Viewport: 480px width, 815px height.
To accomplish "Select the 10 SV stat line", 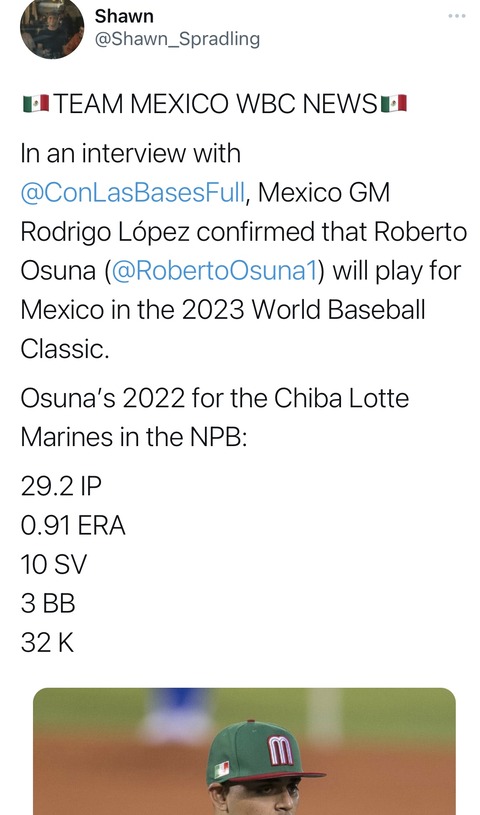I will click(x=54, y=564).
